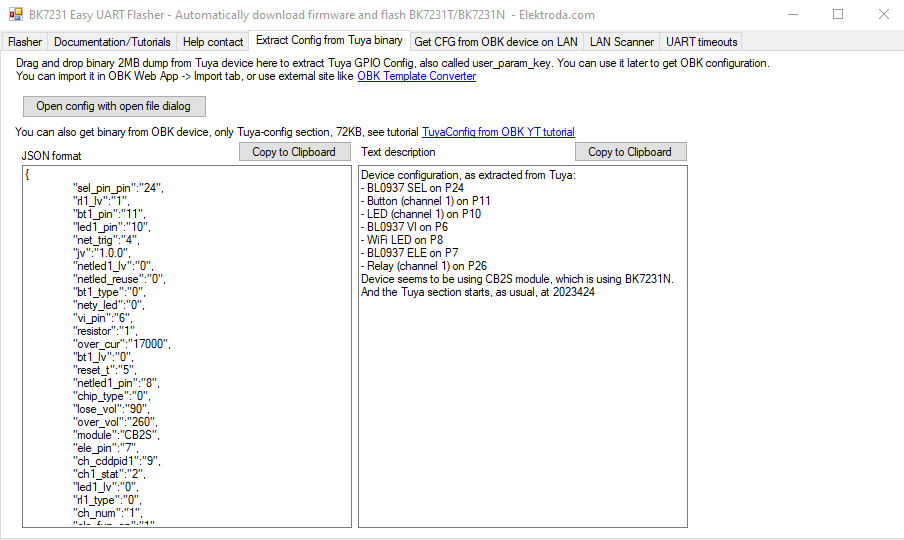
Task: Click the "chip_type":"0" JSON line
Action: 111,396
